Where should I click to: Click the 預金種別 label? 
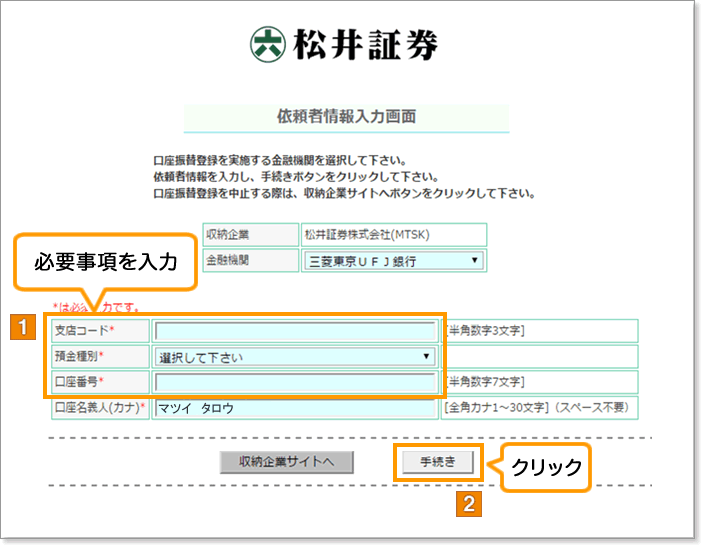(x=79, y=356)
